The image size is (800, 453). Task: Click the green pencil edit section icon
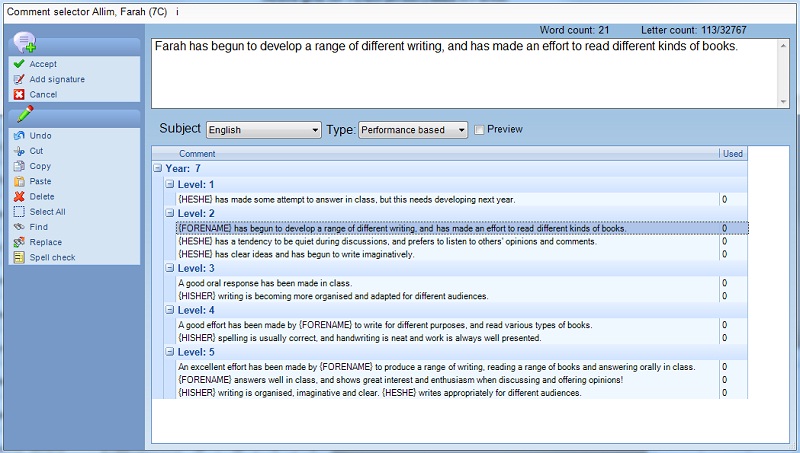[x=25, y=114]
